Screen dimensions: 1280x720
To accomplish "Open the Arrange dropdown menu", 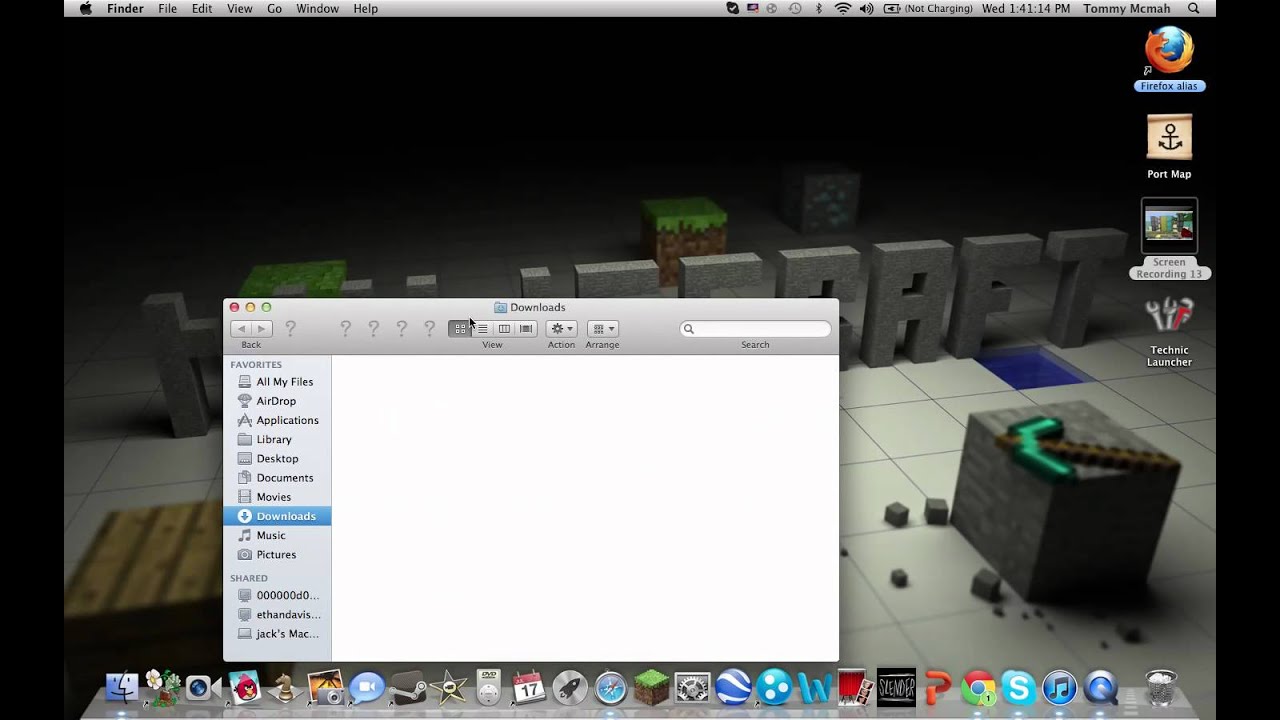I will pyautogui.click(x=602, y=329).
